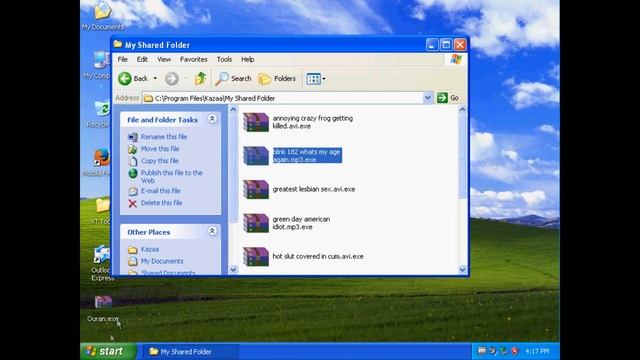Click the system tray clock

(537, 351)
